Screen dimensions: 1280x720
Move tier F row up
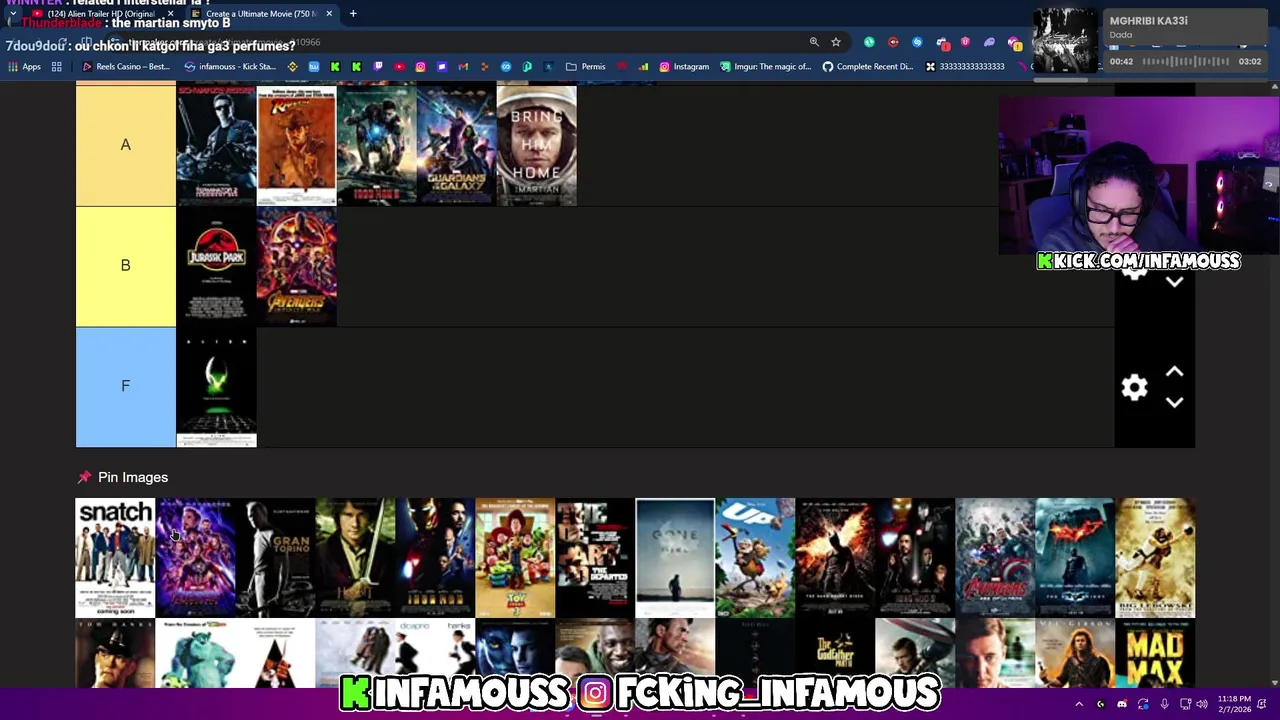1174,372
